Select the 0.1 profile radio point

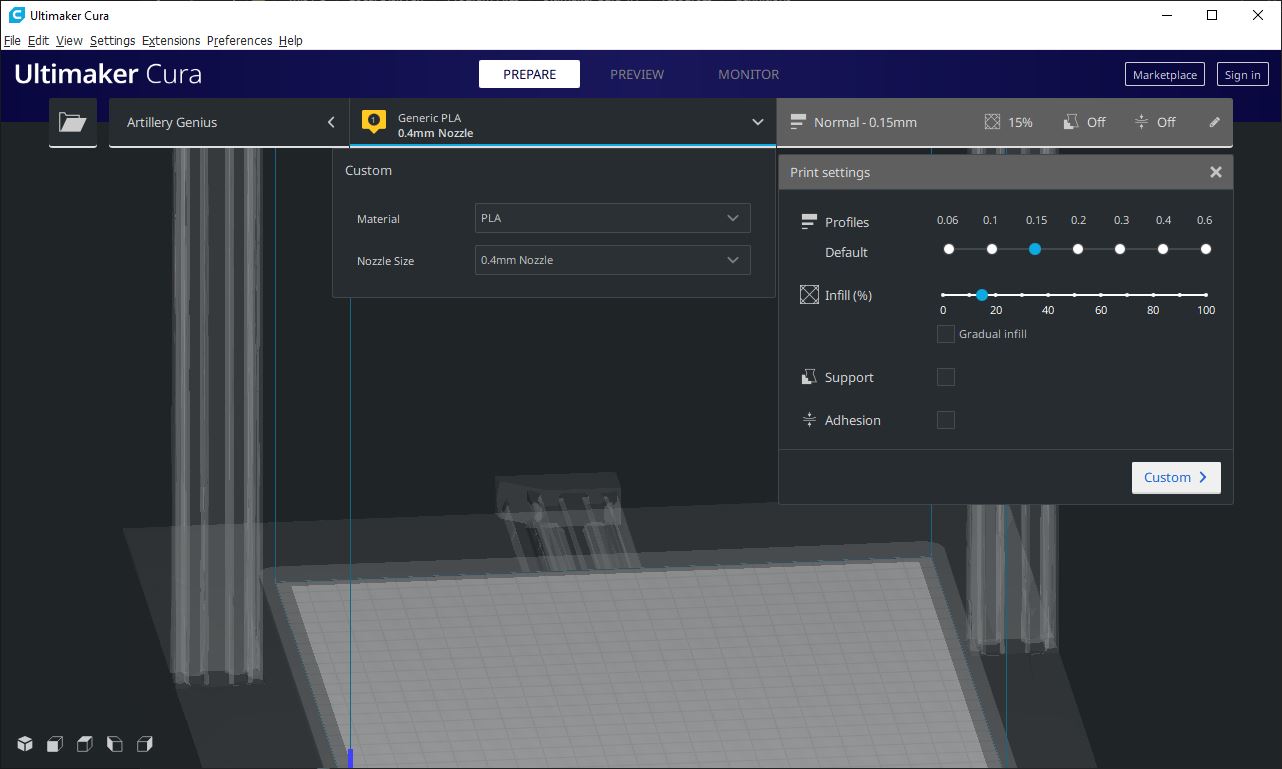992,249
